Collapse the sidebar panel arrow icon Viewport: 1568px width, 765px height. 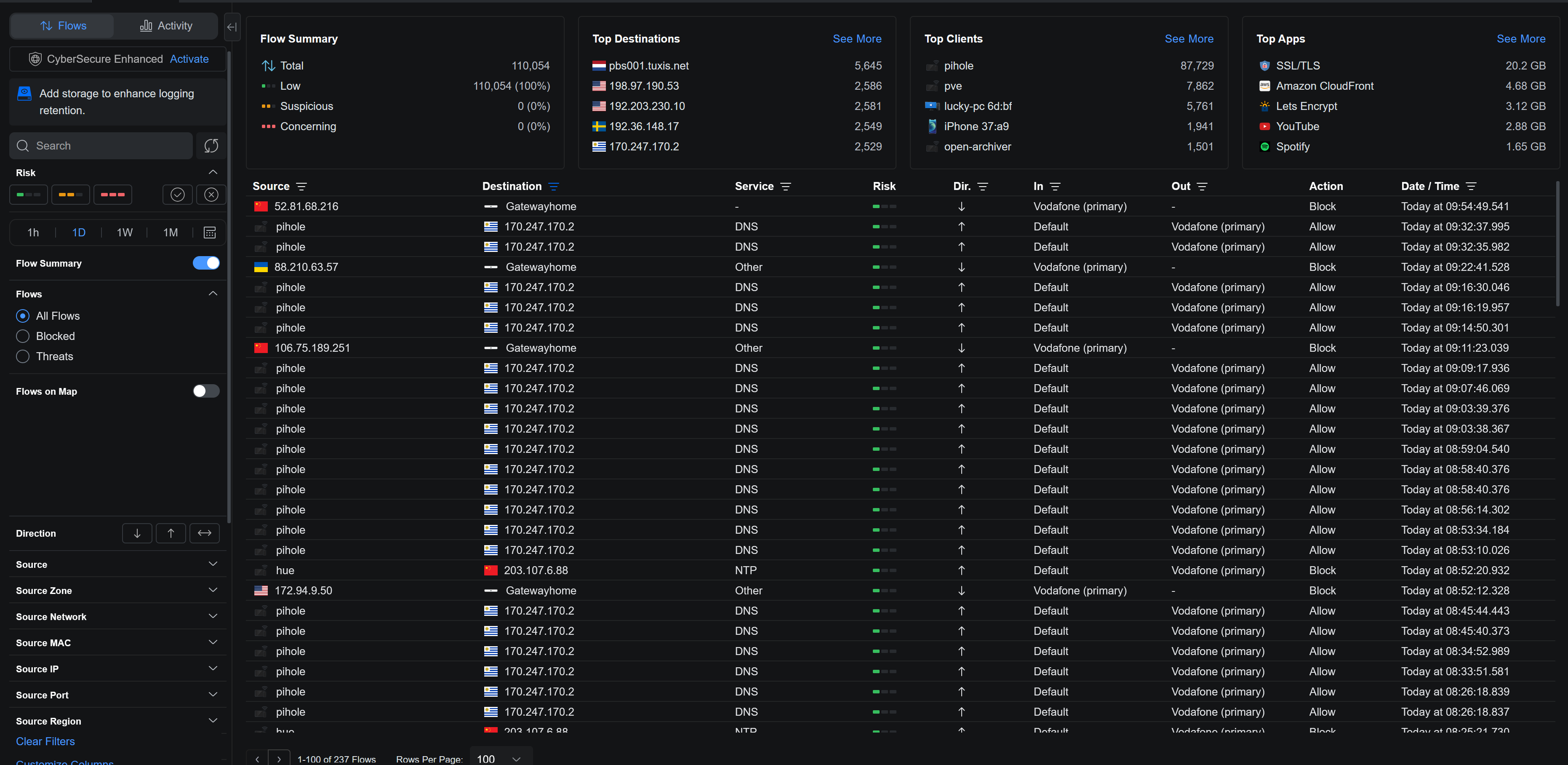pos(231,27)
